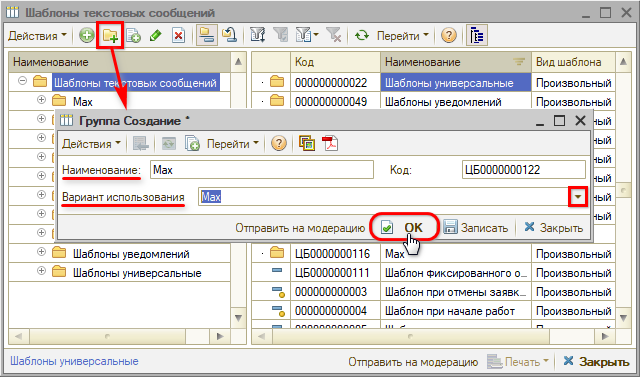Click the disable filter icon
640x377 pixels.
(x=334, y=35)
